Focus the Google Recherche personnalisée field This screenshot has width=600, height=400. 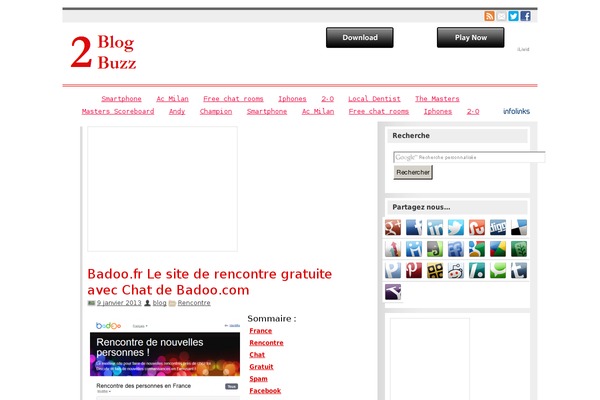click(469, 157)
